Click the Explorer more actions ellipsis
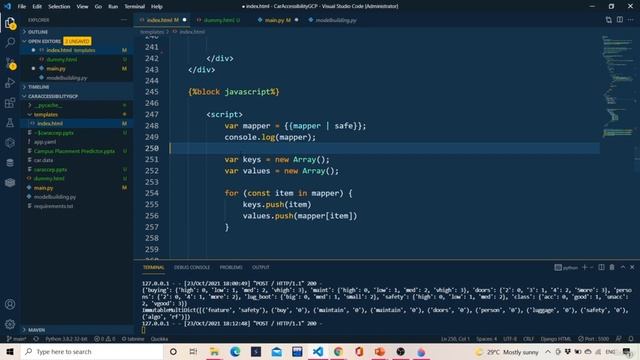Image resolution: width=640 pixels, height=360 pixels. 124,20
